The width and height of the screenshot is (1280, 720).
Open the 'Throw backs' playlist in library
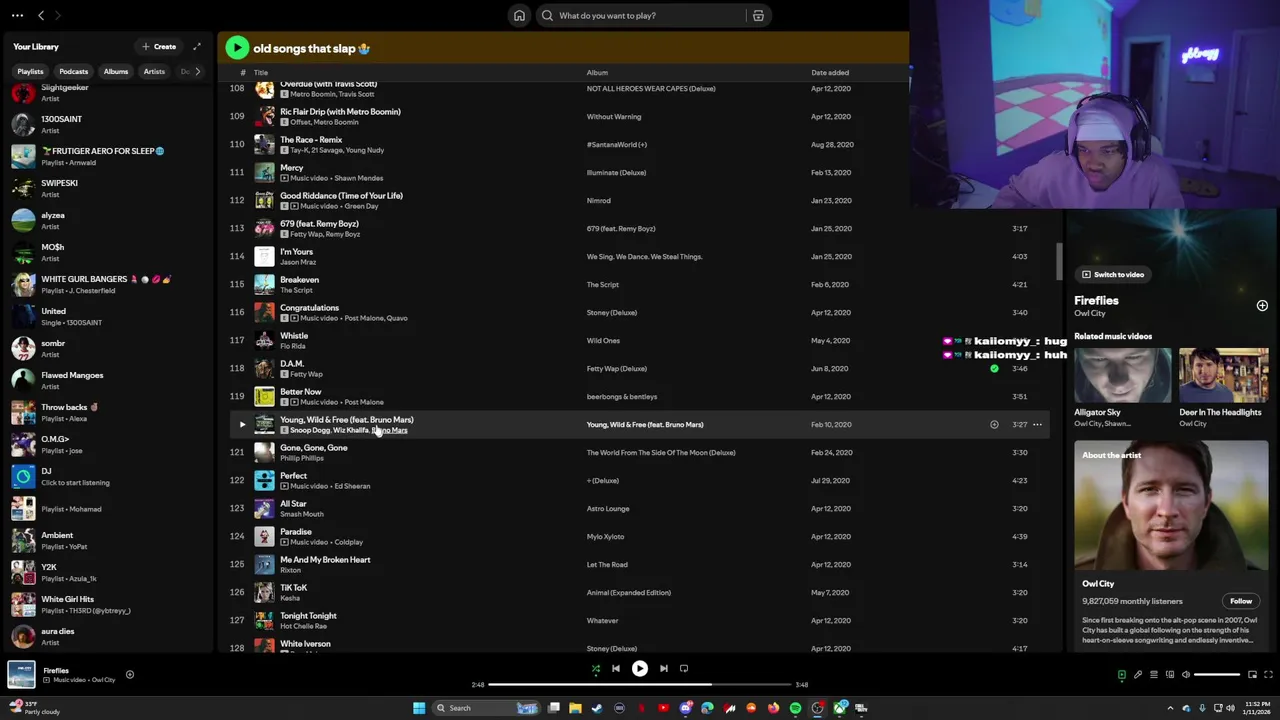106,412
